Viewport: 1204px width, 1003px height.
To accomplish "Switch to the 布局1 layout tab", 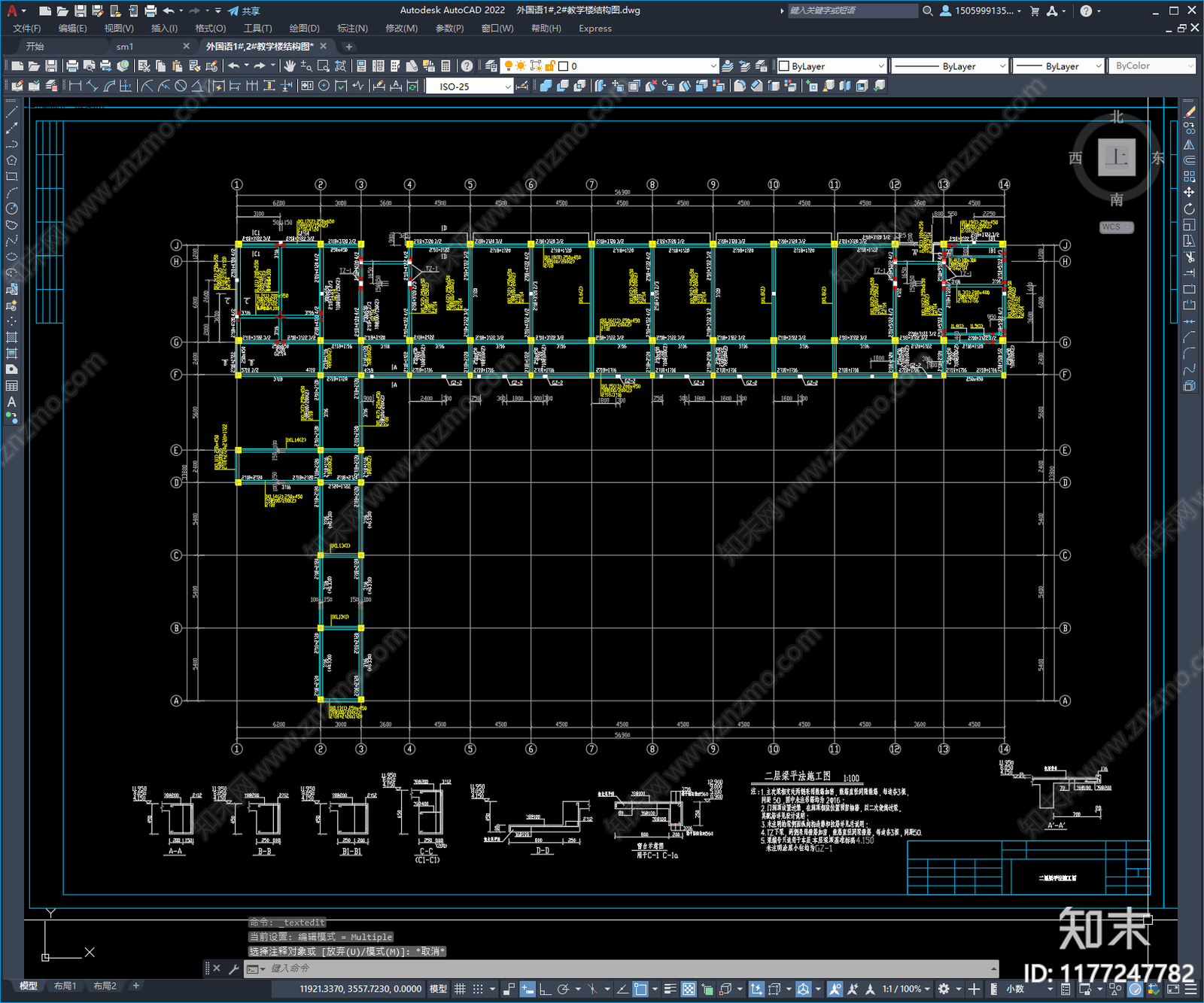I will 65,986.
